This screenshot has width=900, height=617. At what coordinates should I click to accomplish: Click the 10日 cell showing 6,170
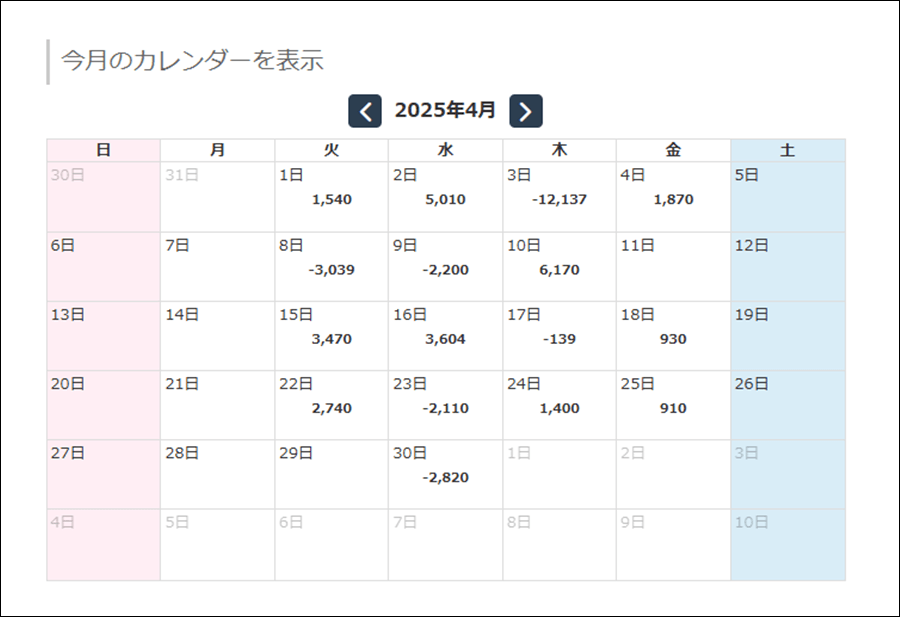(559, 267)
